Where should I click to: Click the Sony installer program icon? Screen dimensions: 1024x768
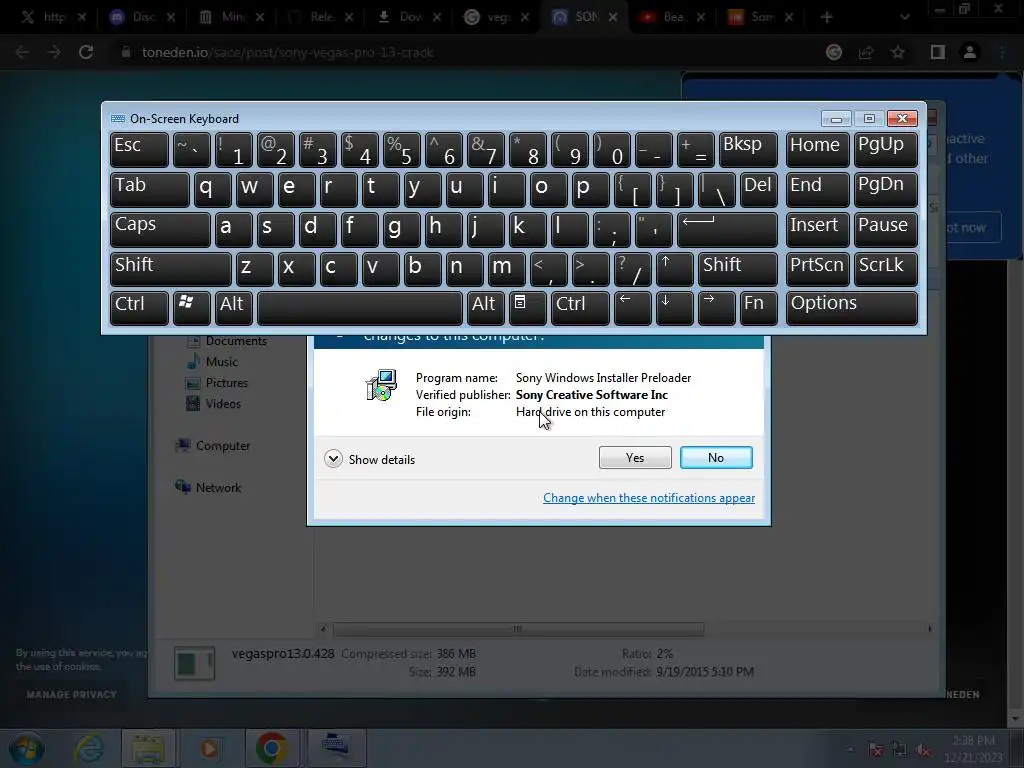(x=381, y=385)
